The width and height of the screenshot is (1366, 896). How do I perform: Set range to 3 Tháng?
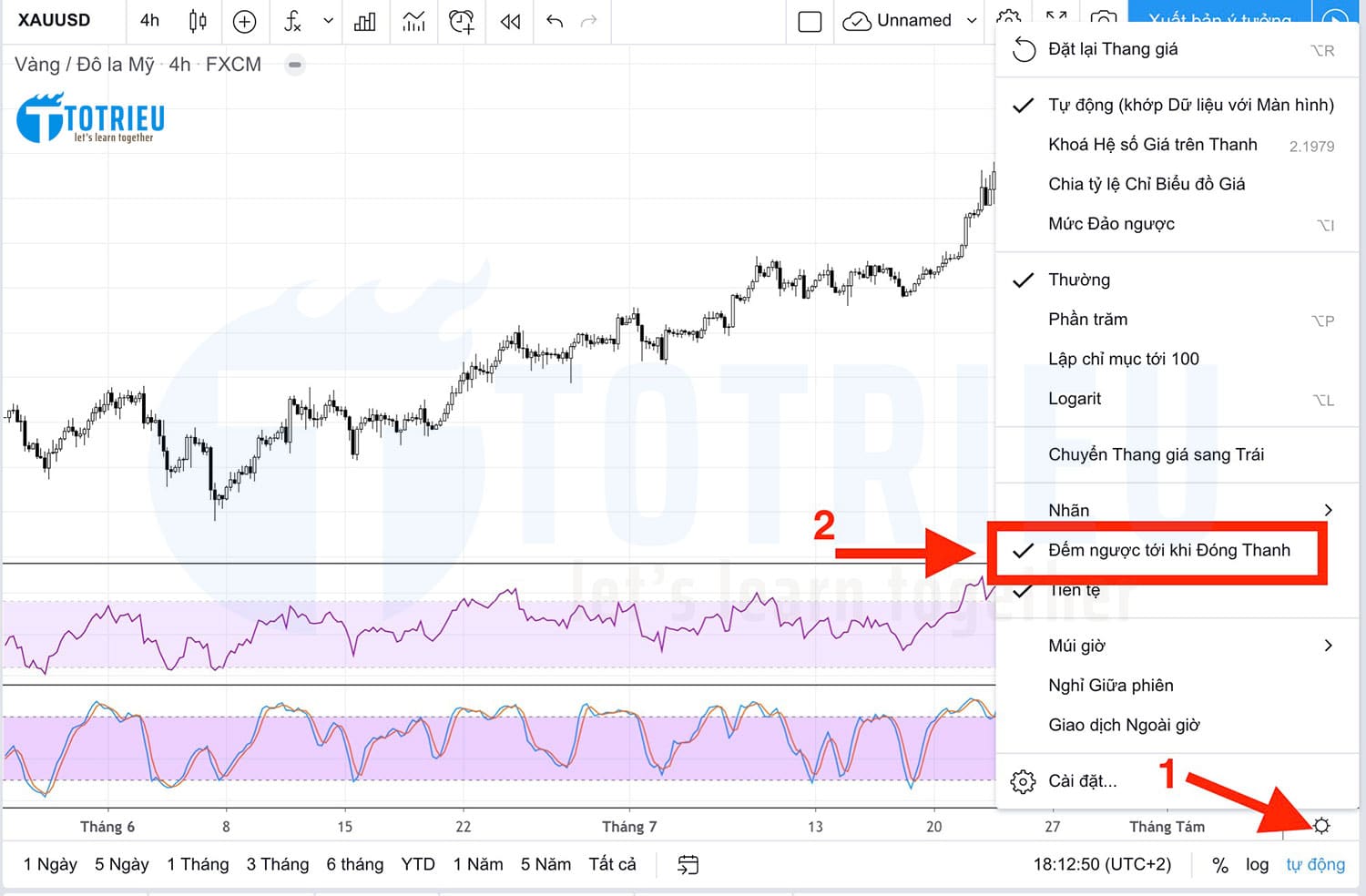coord(278,864)
